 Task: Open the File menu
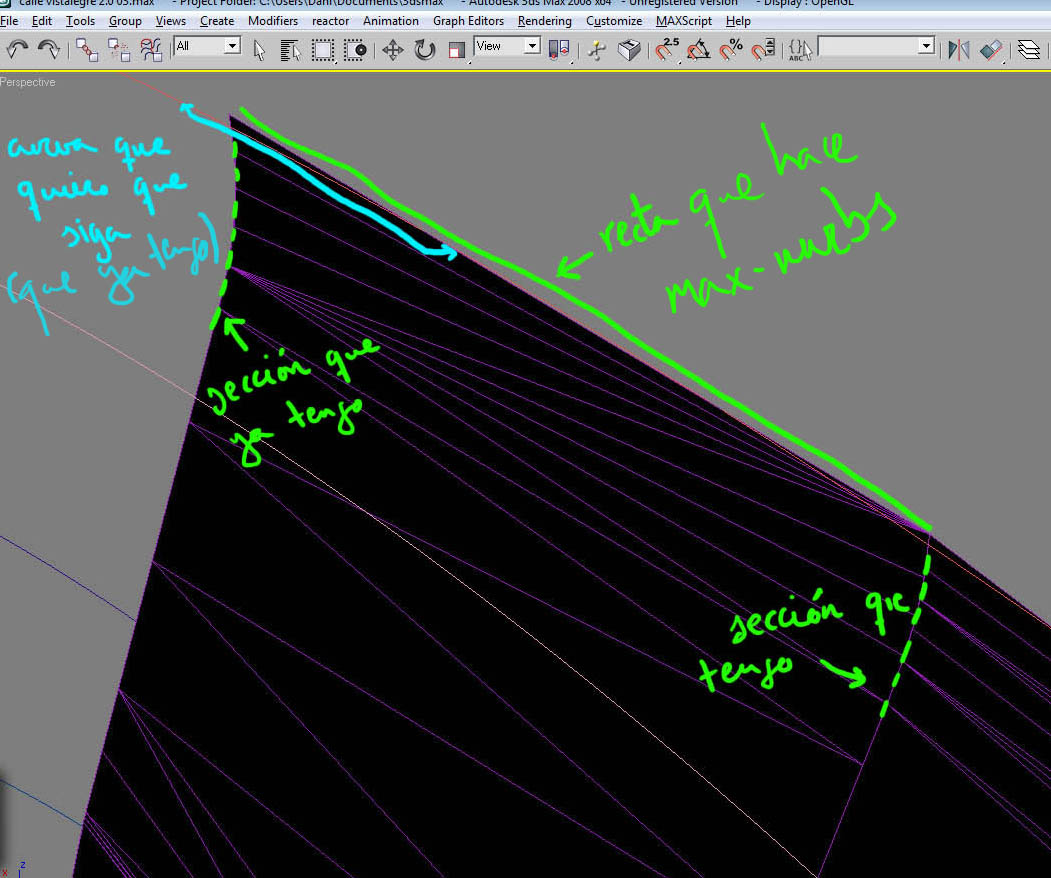tap(9, 21)
